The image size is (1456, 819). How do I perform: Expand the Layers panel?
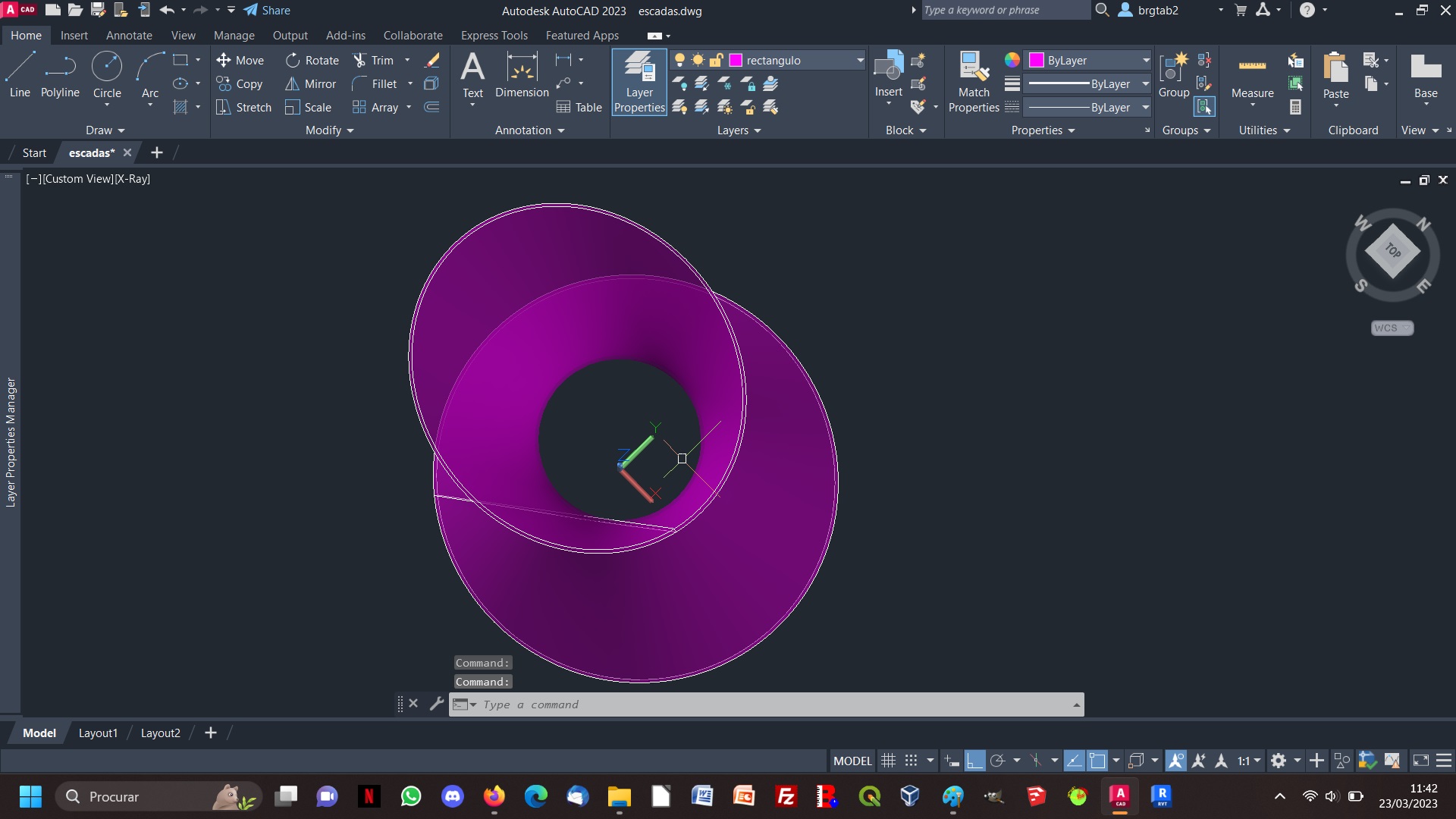click(739, 130)
